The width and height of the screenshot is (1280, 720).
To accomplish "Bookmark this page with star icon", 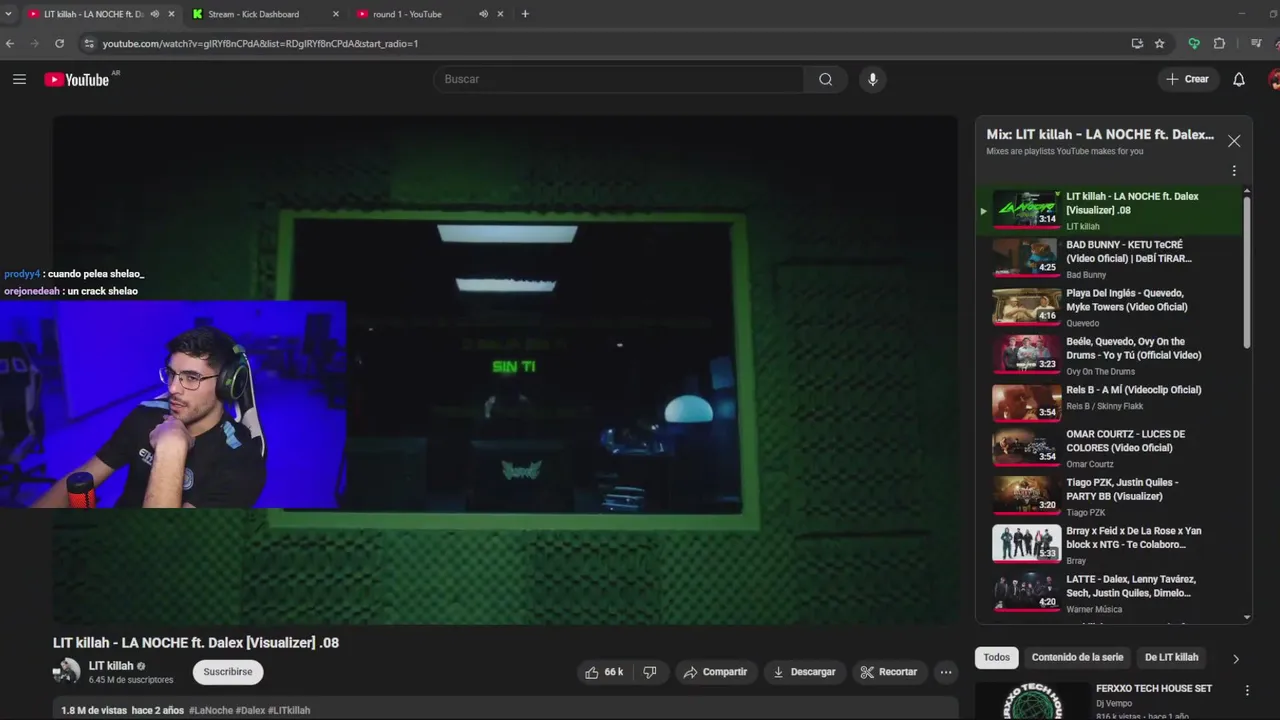I will tap(1160, 43).
